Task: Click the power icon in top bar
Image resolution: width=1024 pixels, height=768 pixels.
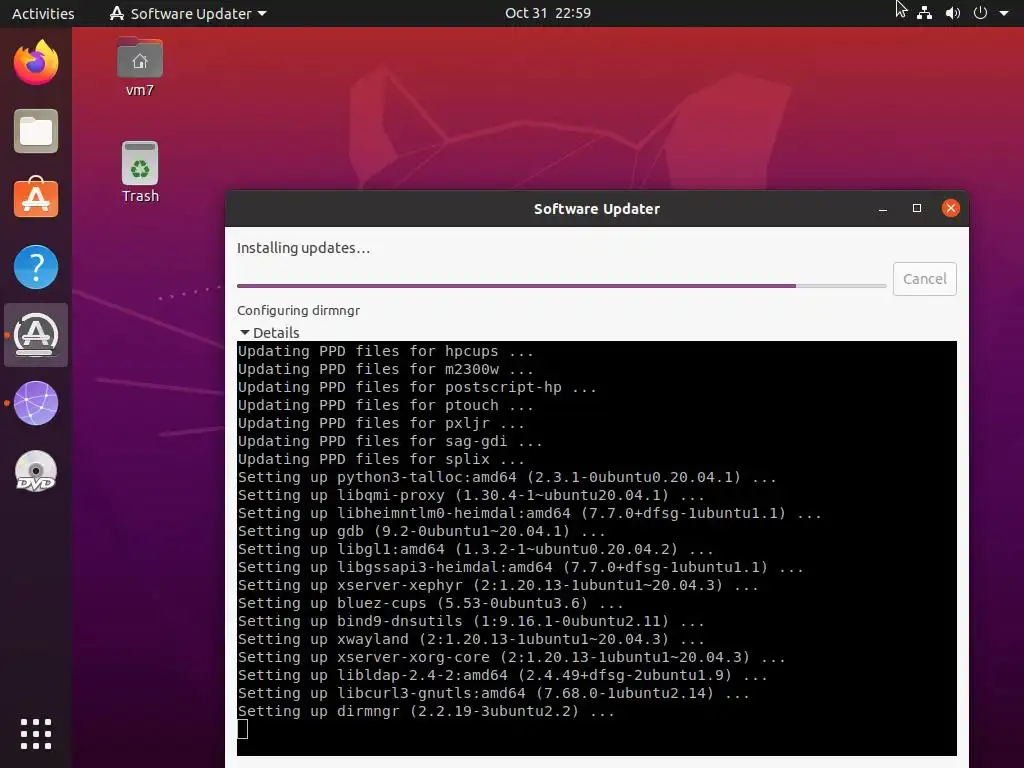Action: point(980,12)
